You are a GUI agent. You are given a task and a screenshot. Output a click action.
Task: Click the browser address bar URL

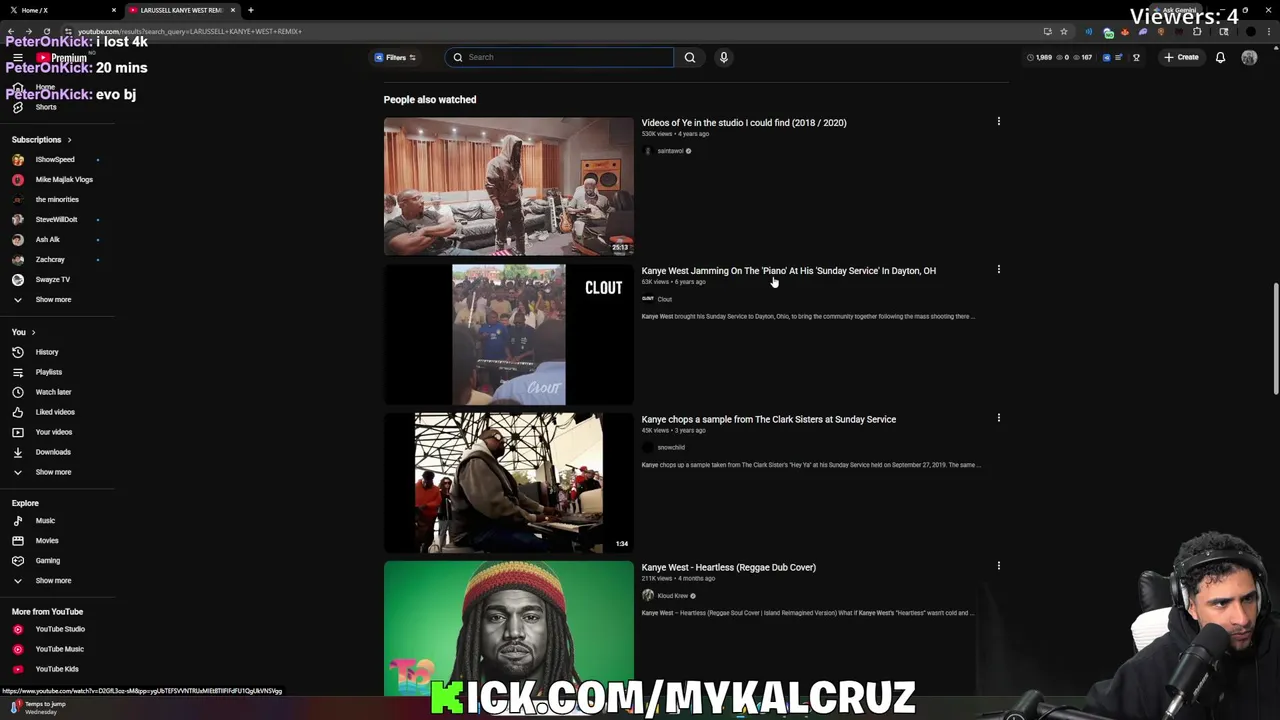pyautogui.click(x=190, y=31)
